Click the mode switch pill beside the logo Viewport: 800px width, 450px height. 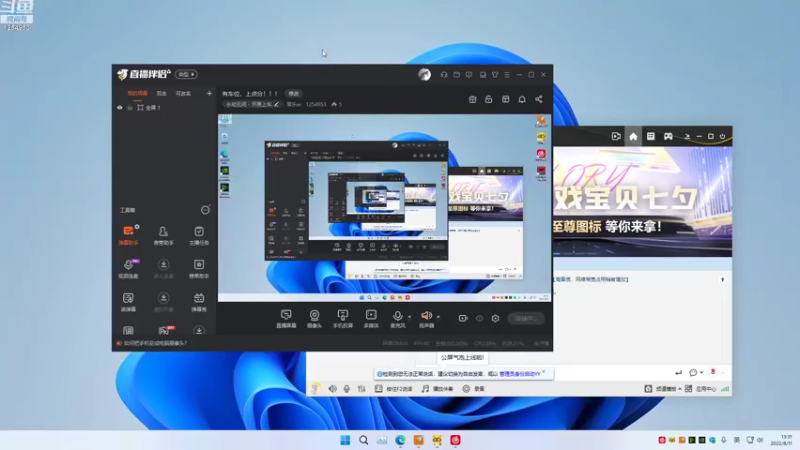[x=186, y=74]
